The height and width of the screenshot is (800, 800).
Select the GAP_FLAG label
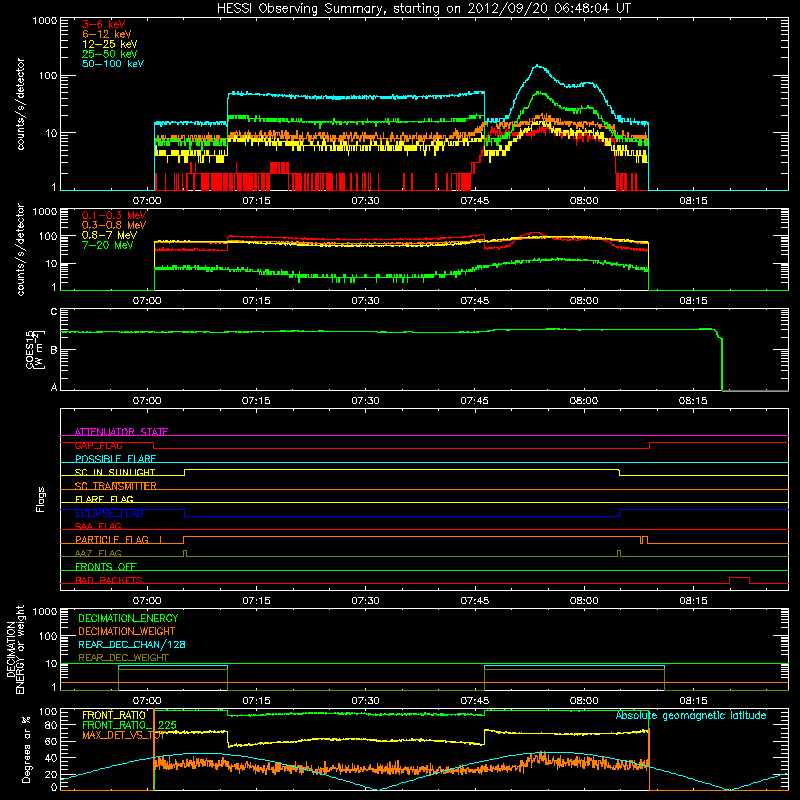(x=98, y=445)
